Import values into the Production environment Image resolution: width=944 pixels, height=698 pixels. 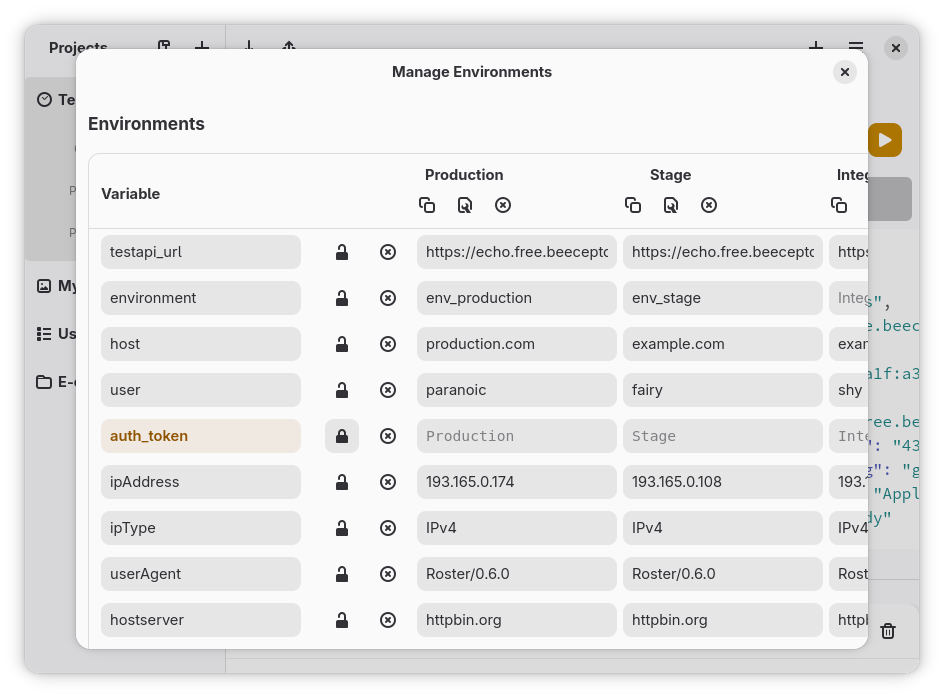(465, 205)
